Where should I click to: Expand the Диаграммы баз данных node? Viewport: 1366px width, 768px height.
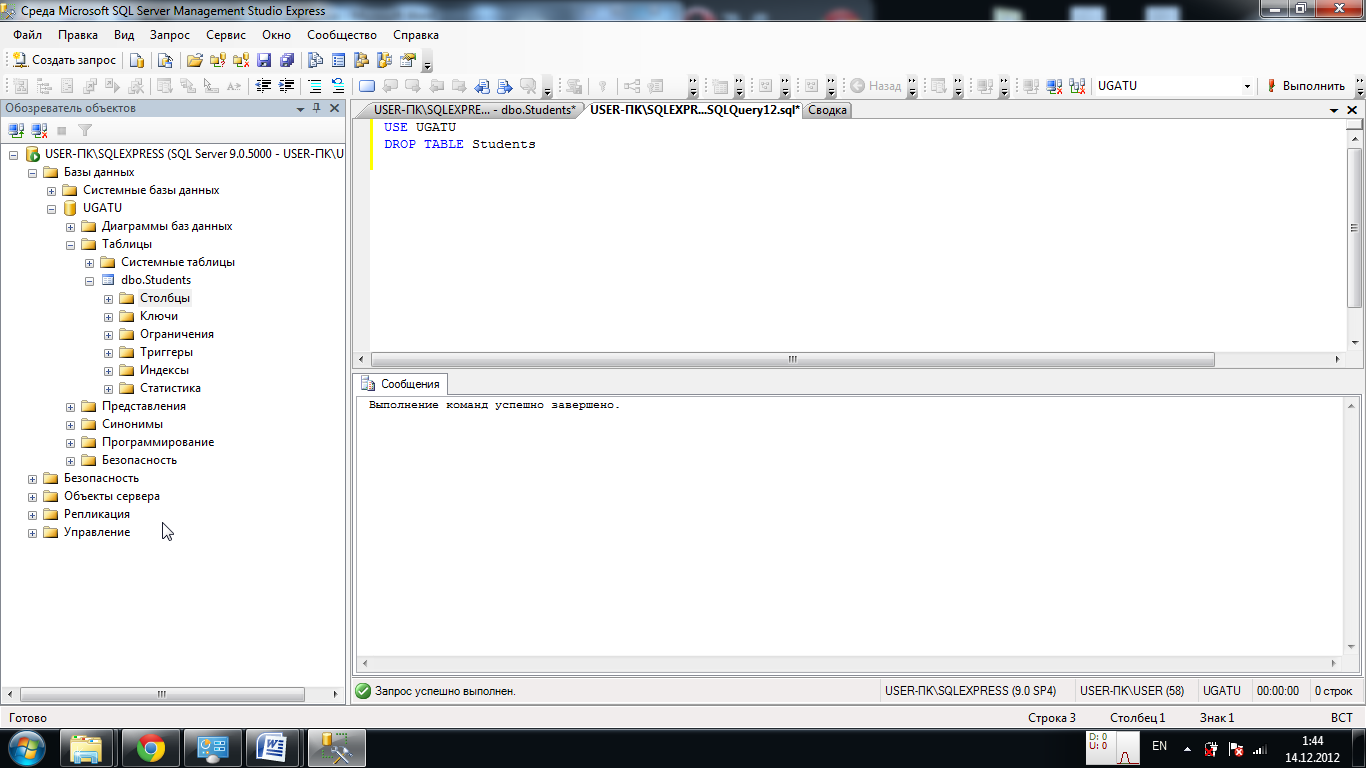[70, 226]
